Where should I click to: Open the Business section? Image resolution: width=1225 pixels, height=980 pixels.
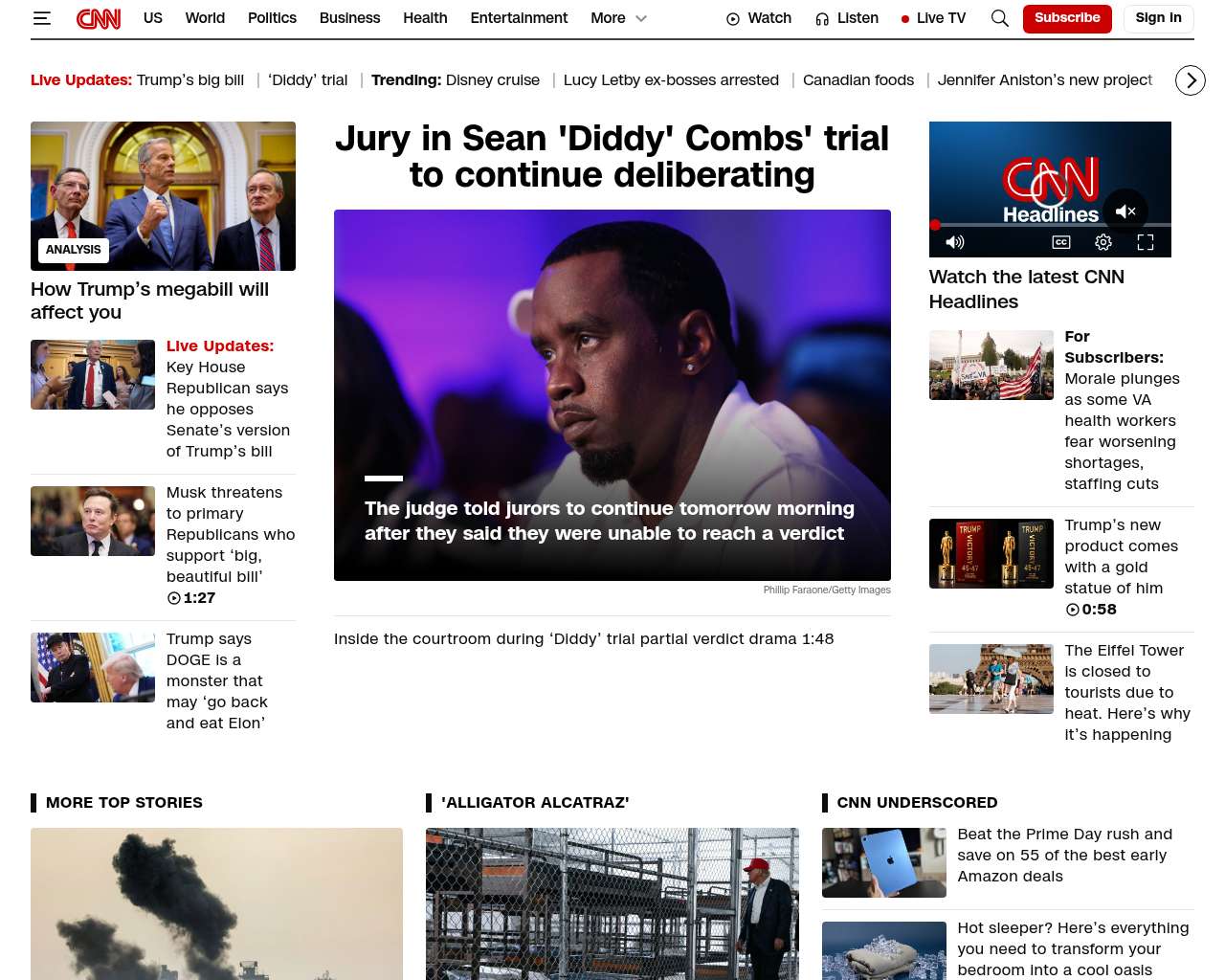[x=349, y=18]
